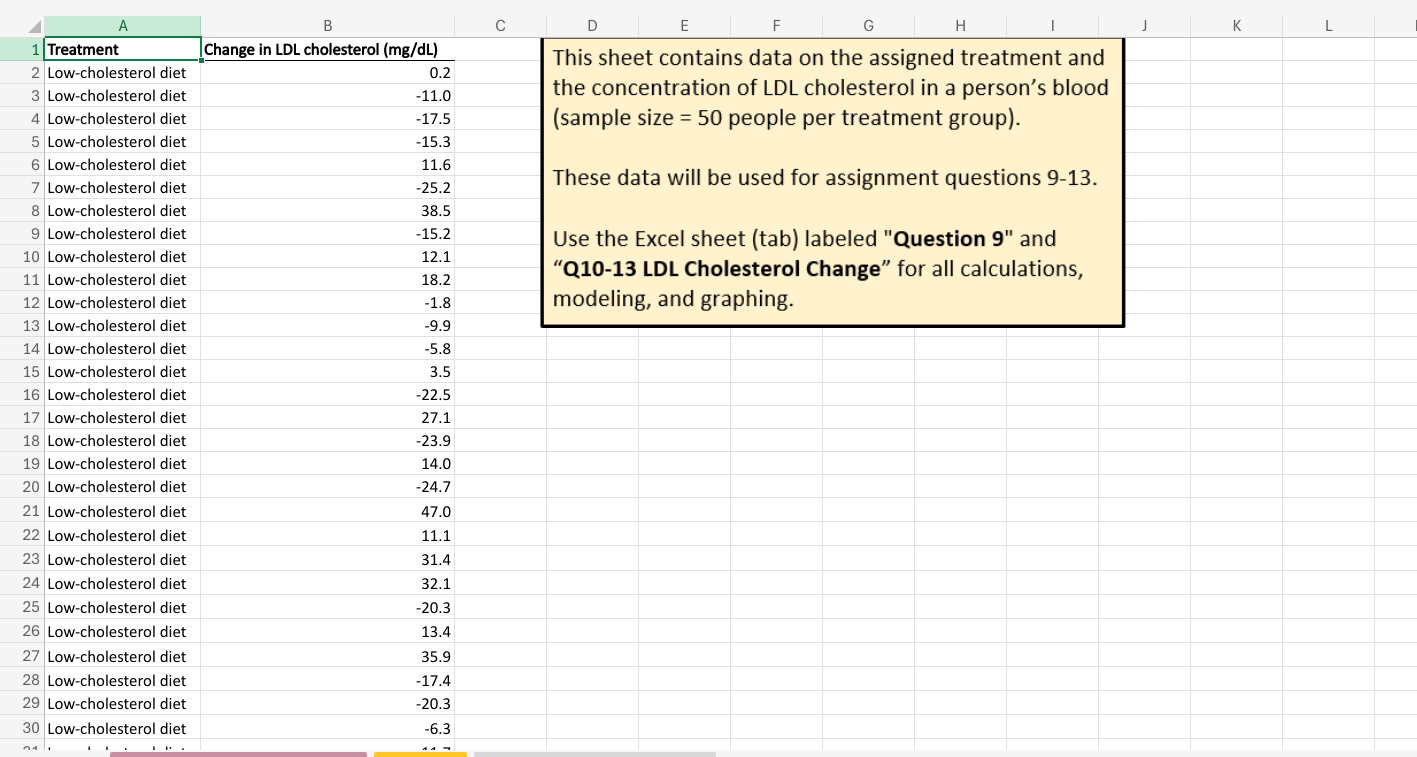The height and width of the screenshot is (757, 1417).
Task: Click the cell with value 38.5
Action: click(327, 211)
